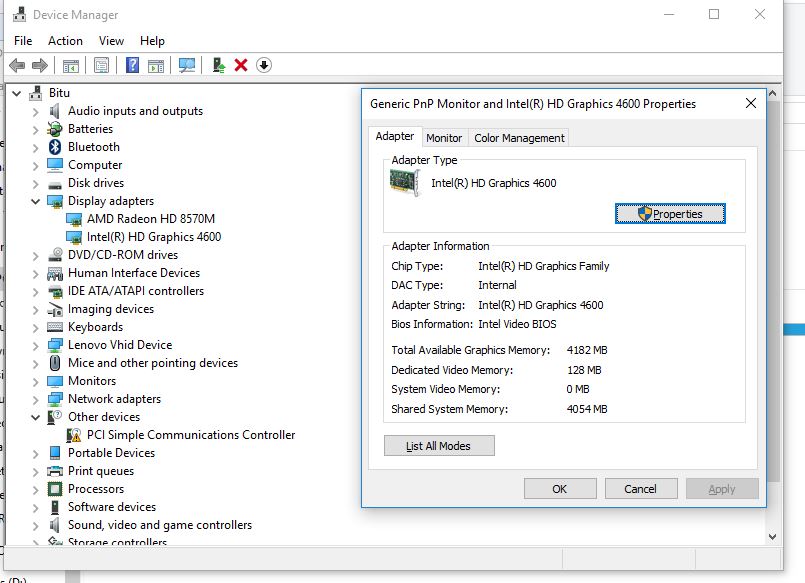The height and width of the screenshot is (583, 805).
Task: Open the View menu
Action: [x=111, y=41]
